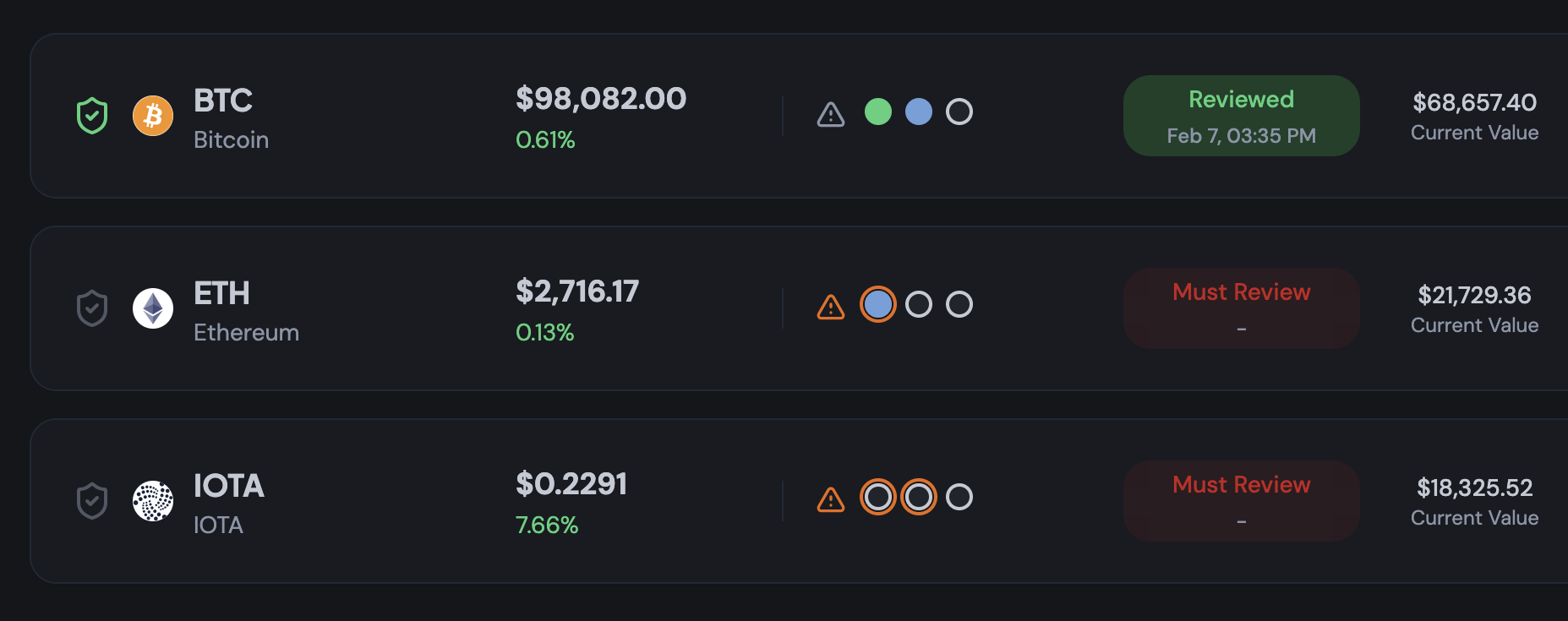
Task: Click the Ethereum diamond logo
Action: [x=153, y=308]
